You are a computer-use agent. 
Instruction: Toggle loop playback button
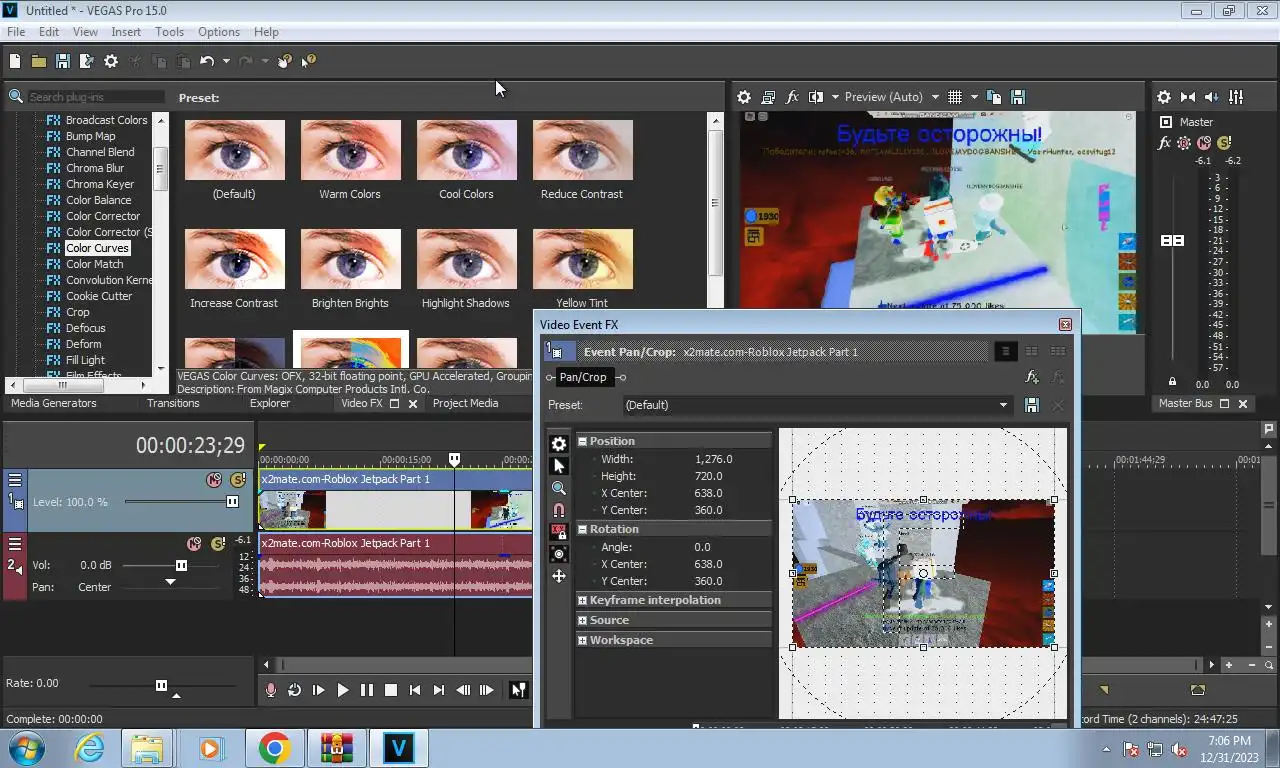click(x=294, y=690)
